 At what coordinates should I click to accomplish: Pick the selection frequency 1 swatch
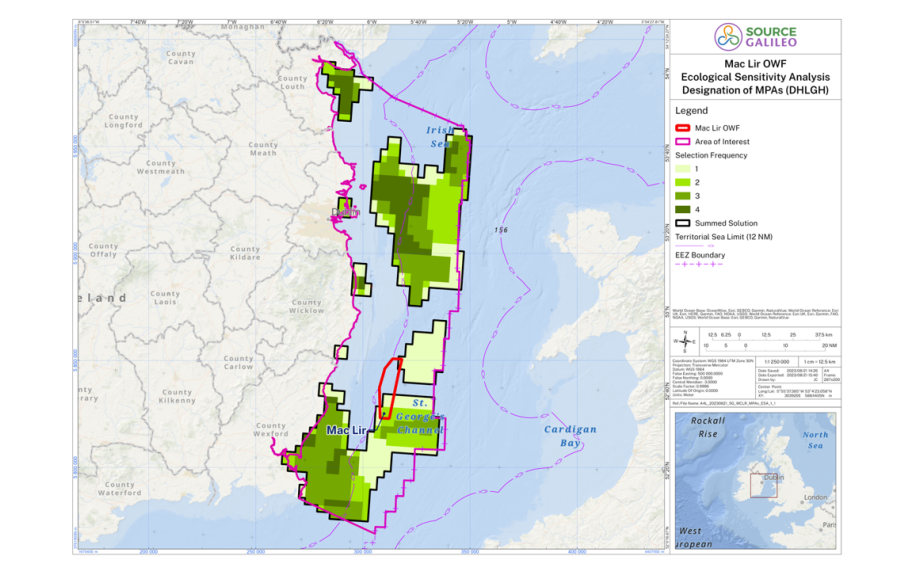[x=682, y=169]
